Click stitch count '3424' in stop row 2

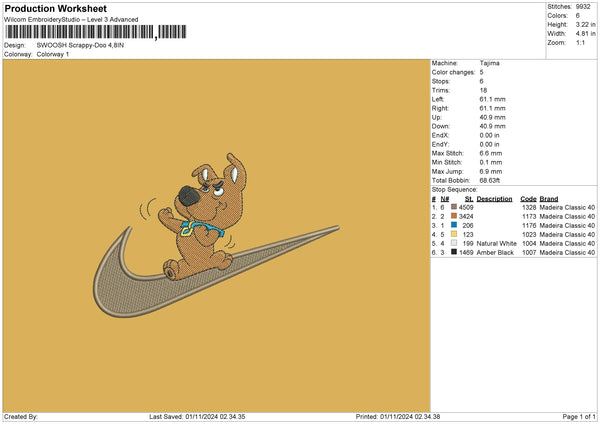tap(466, 217)
